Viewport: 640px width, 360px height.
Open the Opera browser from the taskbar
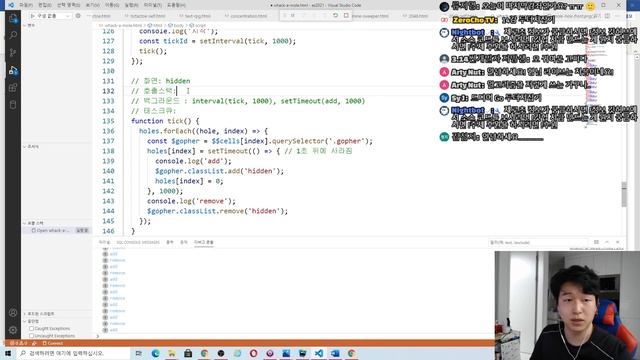pos(253,353)
